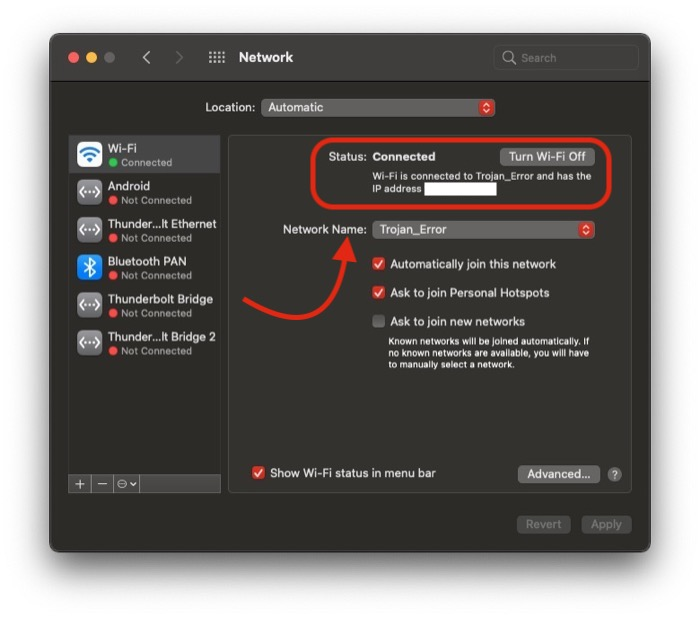Select the Wi-Fi service icon

(90, 154)
